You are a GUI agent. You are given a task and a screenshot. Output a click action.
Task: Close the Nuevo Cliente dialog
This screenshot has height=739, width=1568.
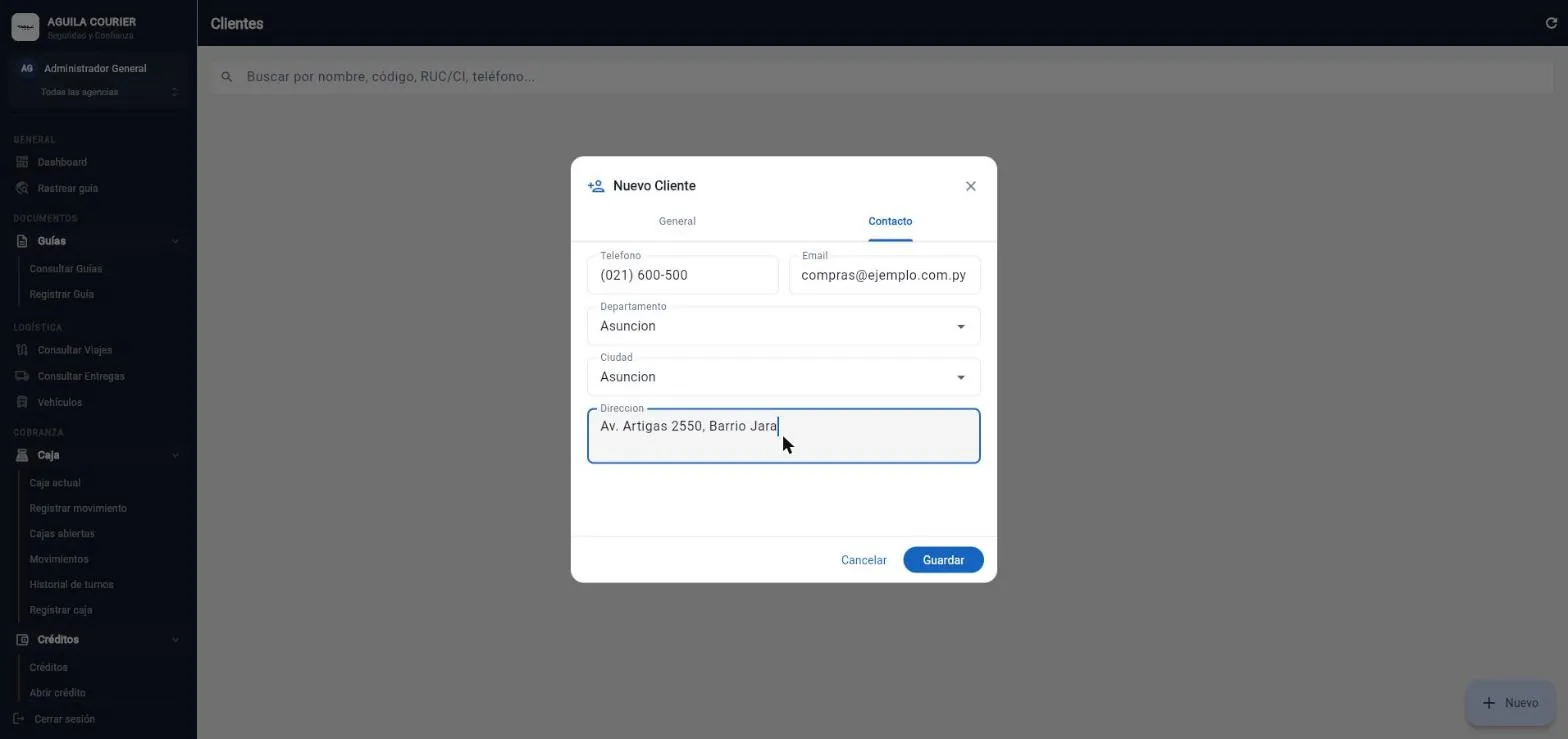pyautogui.click(x=970, y=186)
